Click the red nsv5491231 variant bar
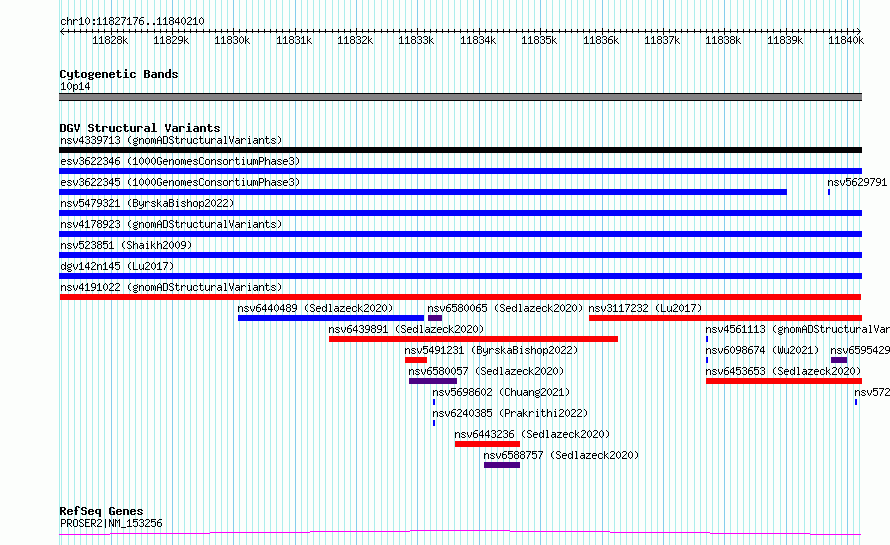890x545 pixels. (415, 360)
